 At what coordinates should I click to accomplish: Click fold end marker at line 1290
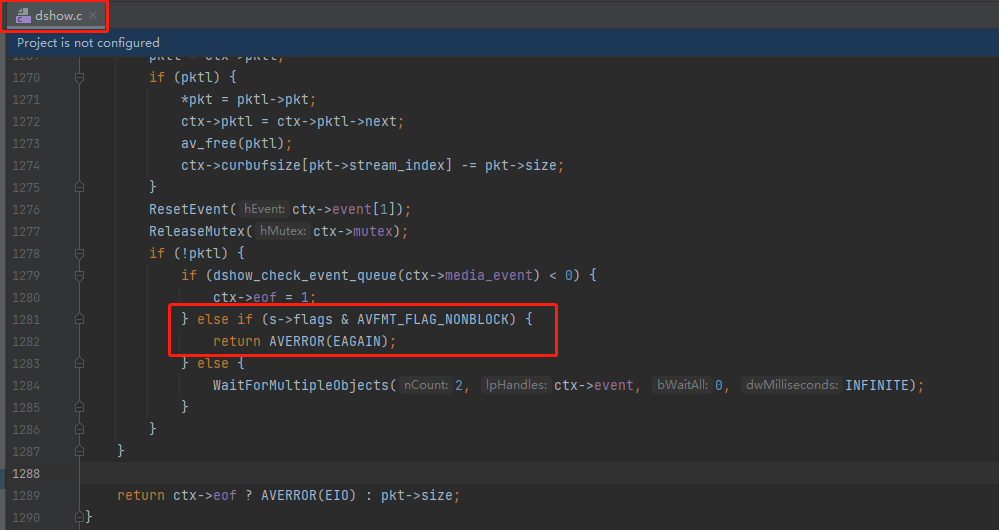click(x=79, y=517)
